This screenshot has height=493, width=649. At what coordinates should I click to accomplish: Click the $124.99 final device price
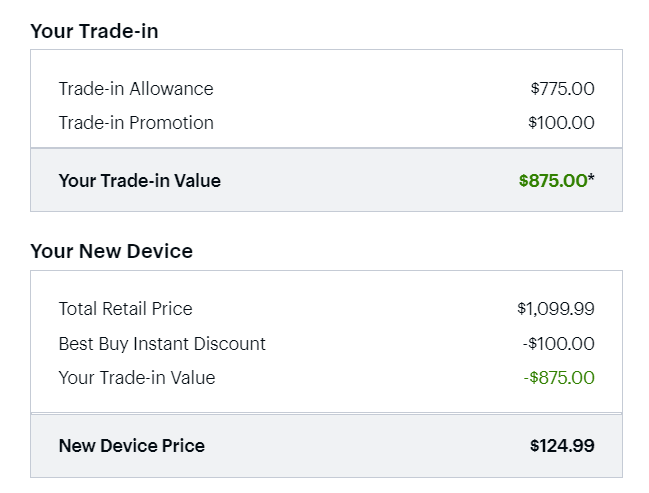[x=562, y=446]
